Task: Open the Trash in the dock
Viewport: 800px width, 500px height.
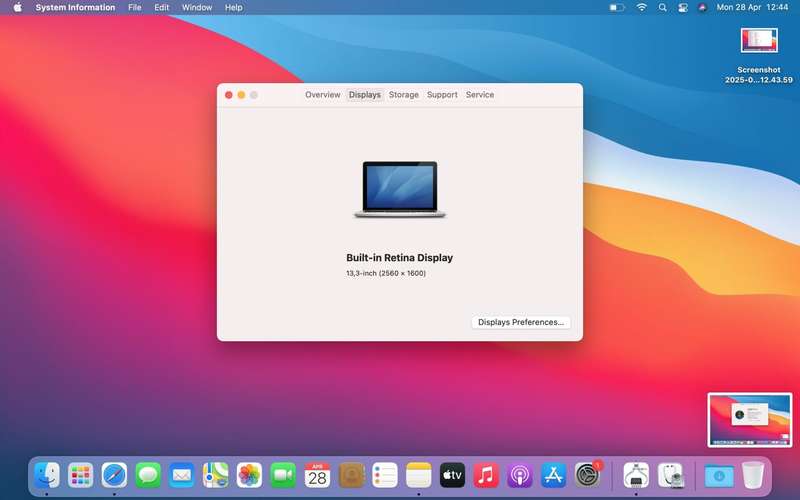Action: [x=753, y=476]
